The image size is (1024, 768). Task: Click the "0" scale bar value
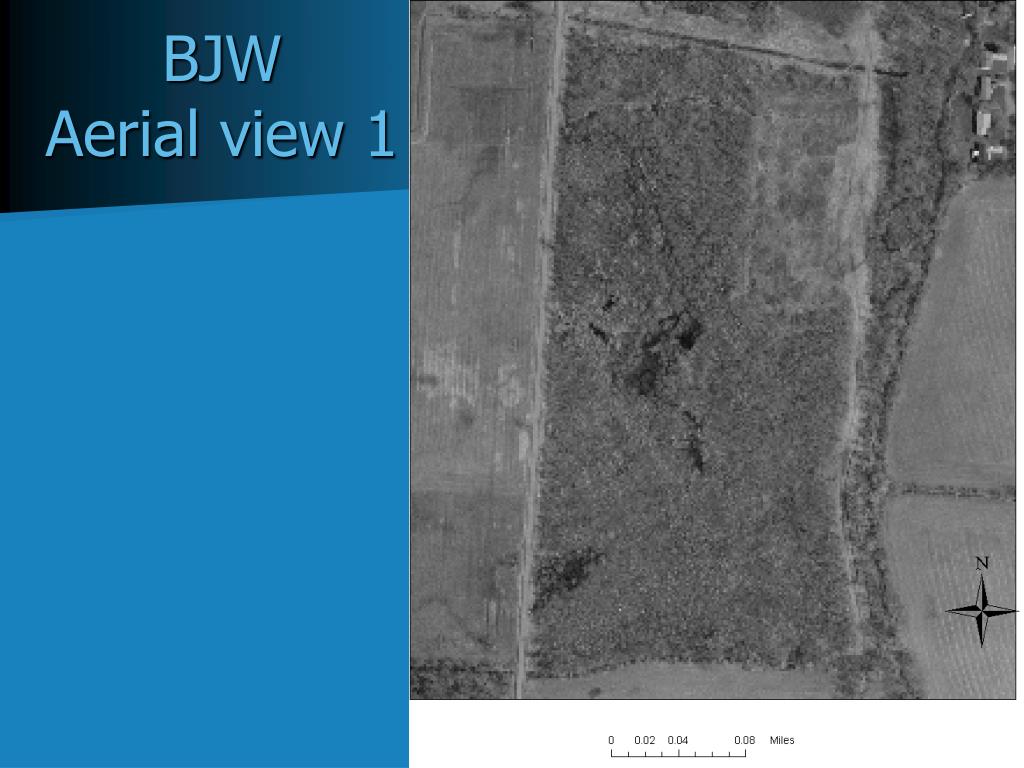pyautogui.click(x=611, y=740)
